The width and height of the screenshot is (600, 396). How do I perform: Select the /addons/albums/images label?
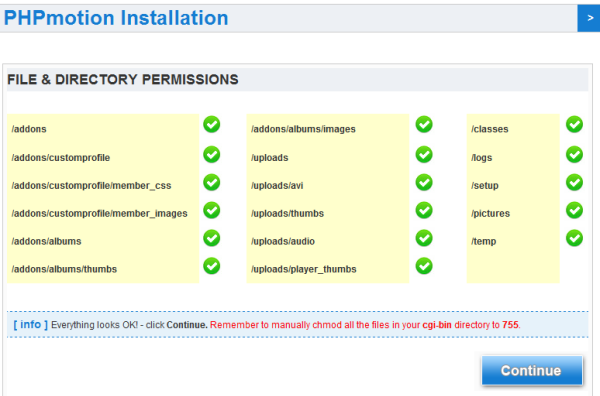pos(303,129)
